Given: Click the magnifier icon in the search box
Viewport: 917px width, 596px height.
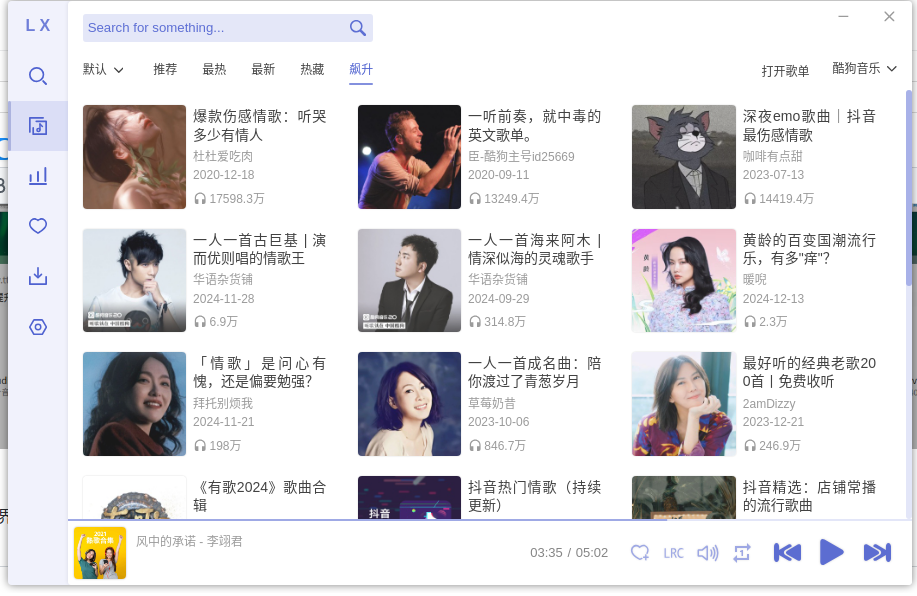Looking at the screenshot, I should tap(357, 27).
